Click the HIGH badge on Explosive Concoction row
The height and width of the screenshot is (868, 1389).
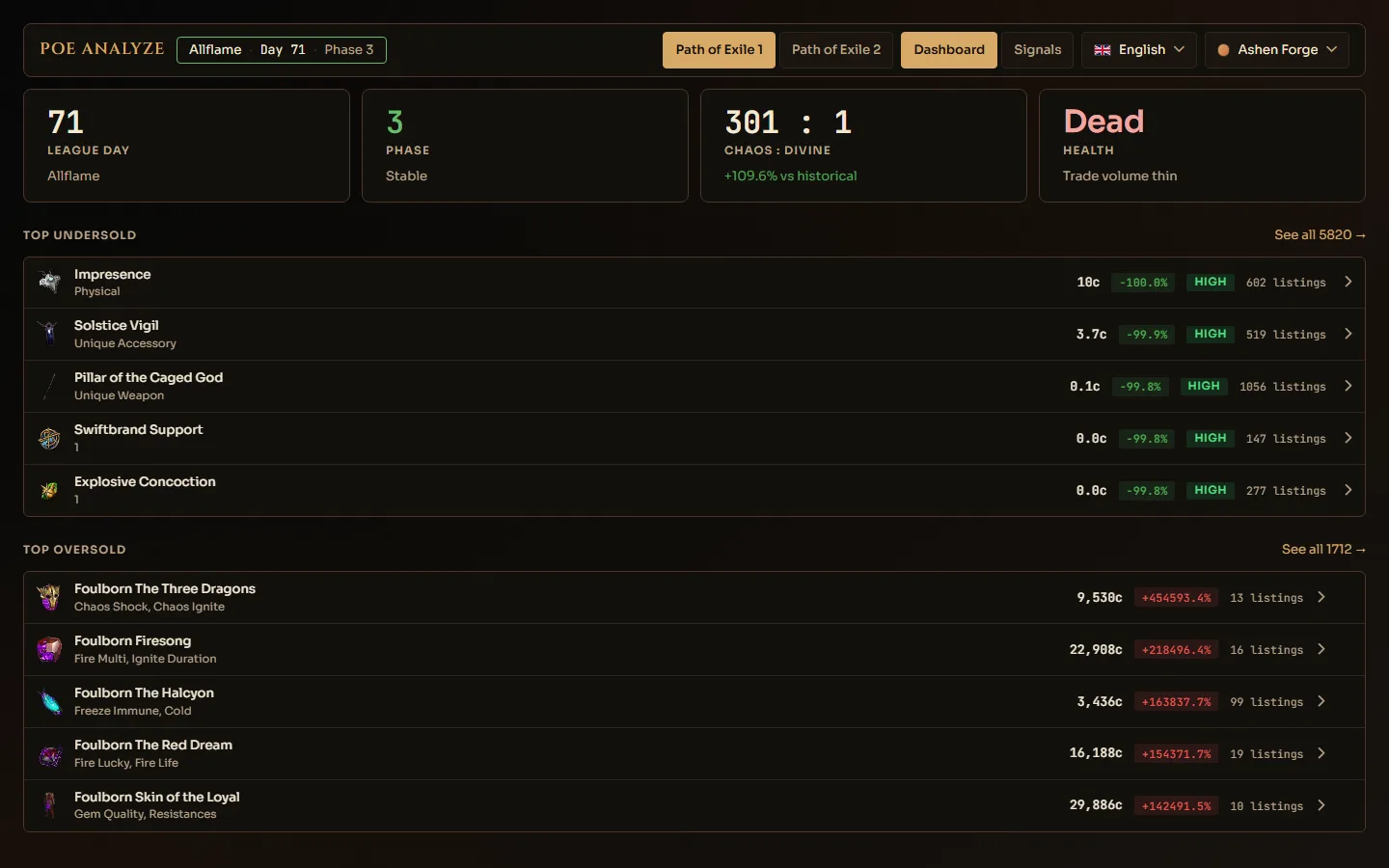1211,490
